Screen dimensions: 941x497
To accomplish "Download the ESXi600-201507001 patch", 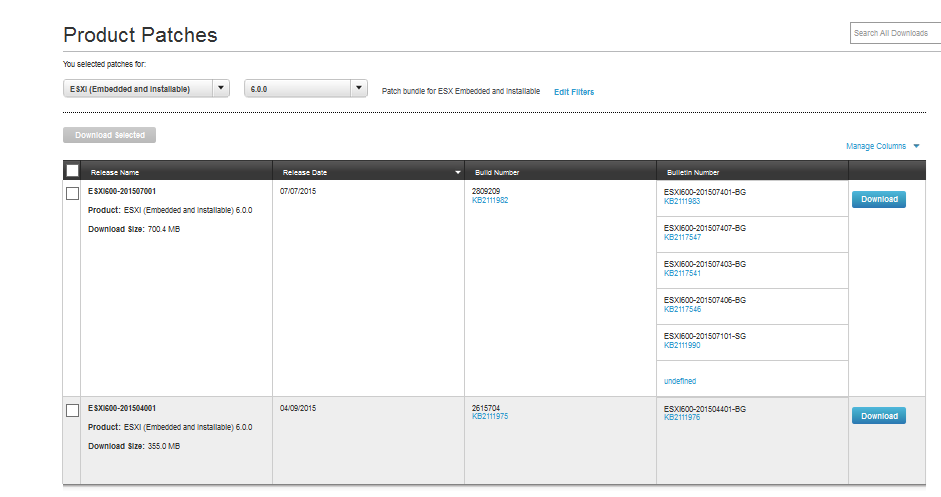I will [x=879, y=199].
